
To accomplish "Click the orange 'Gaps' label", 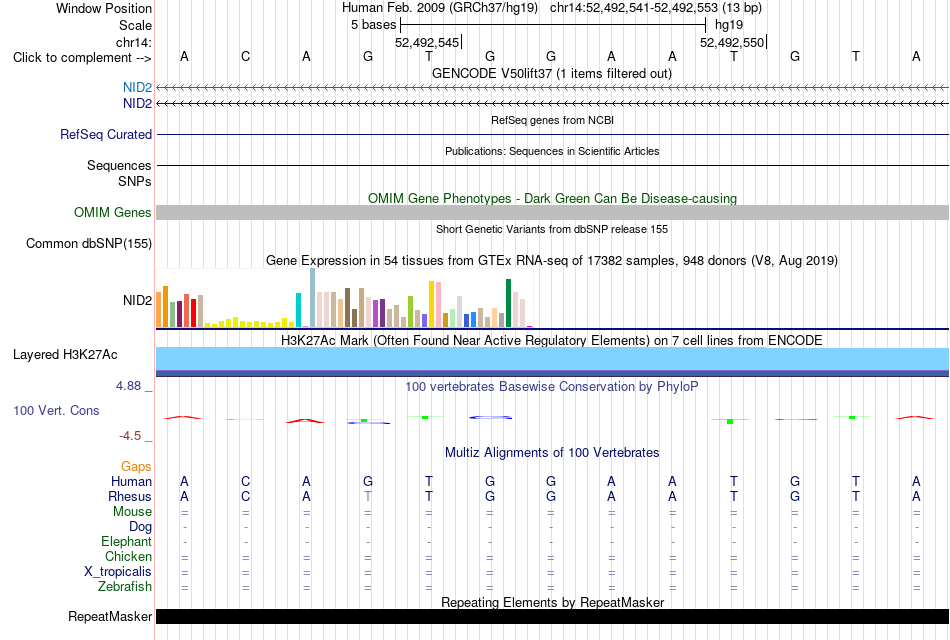I will pyautogui.click(x=136, y=467).
